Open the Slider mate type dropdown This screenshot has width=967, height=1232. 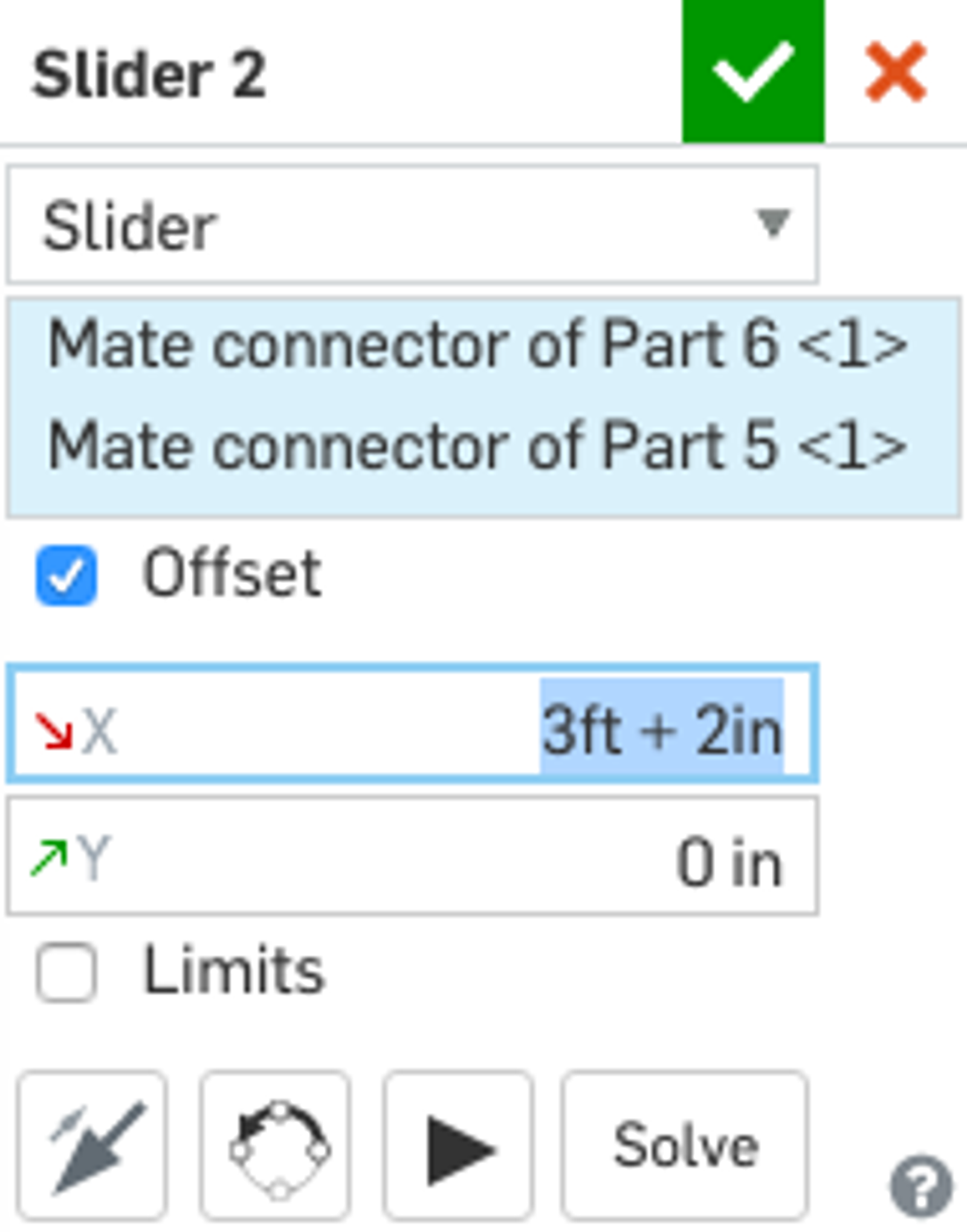[413, 225]
